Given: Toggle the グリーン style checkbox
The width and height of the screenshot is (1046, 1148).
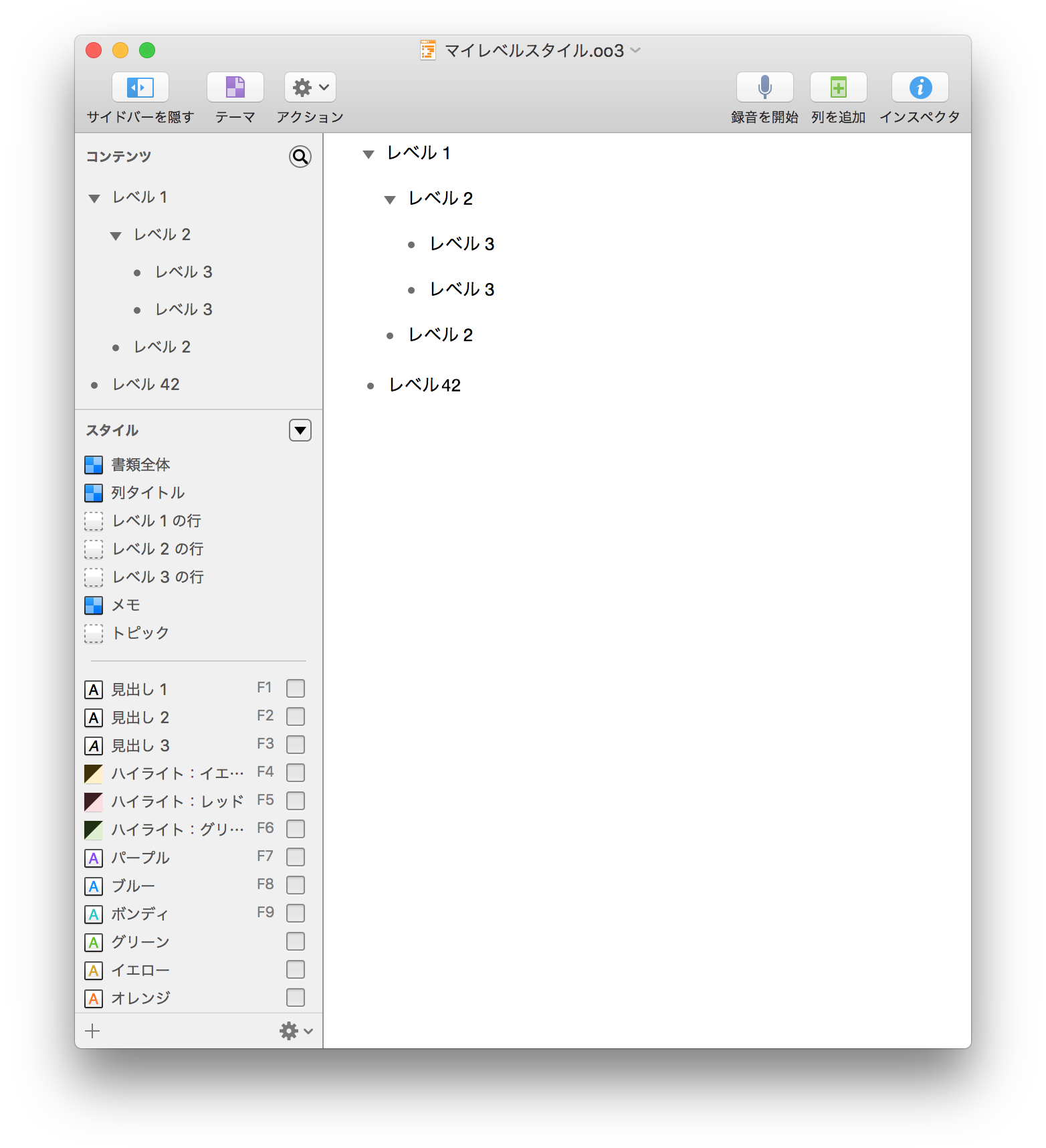Looking at the screenshot, I should tap(296, 941).
